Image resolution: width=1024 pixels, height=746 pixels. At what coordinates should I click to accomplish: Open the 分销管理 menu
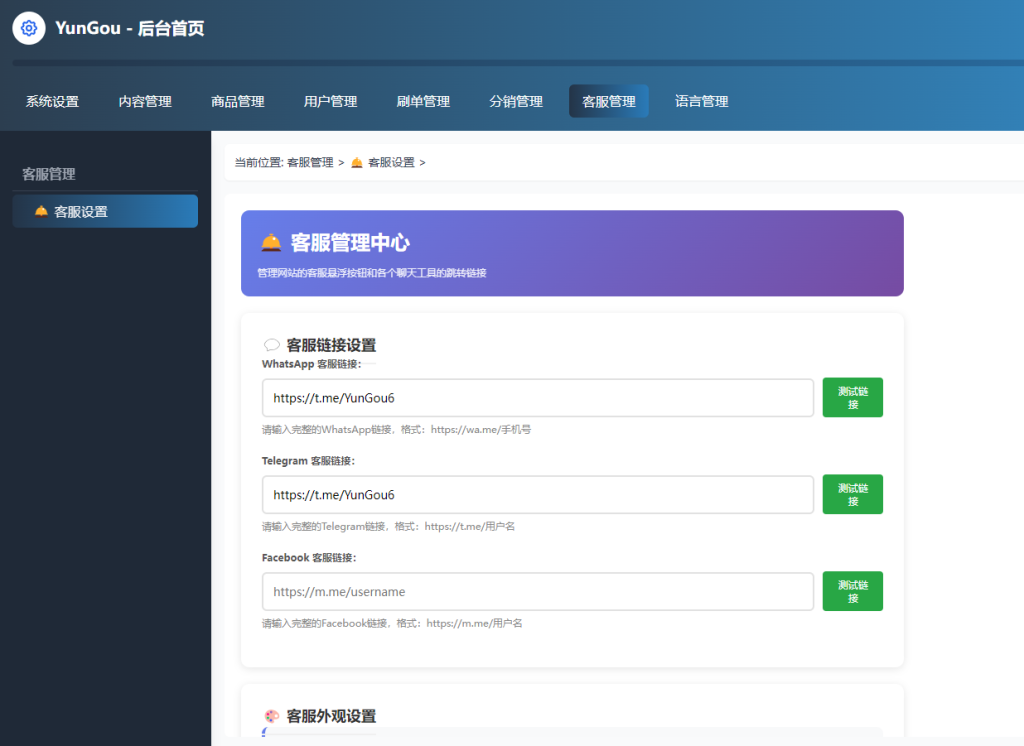[516, 101]
